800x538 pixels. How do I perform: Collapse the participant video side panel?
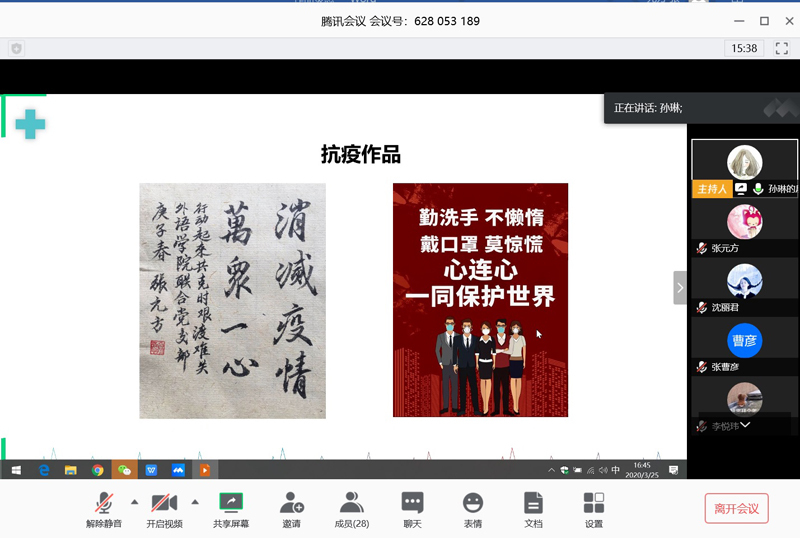point(680,288)
